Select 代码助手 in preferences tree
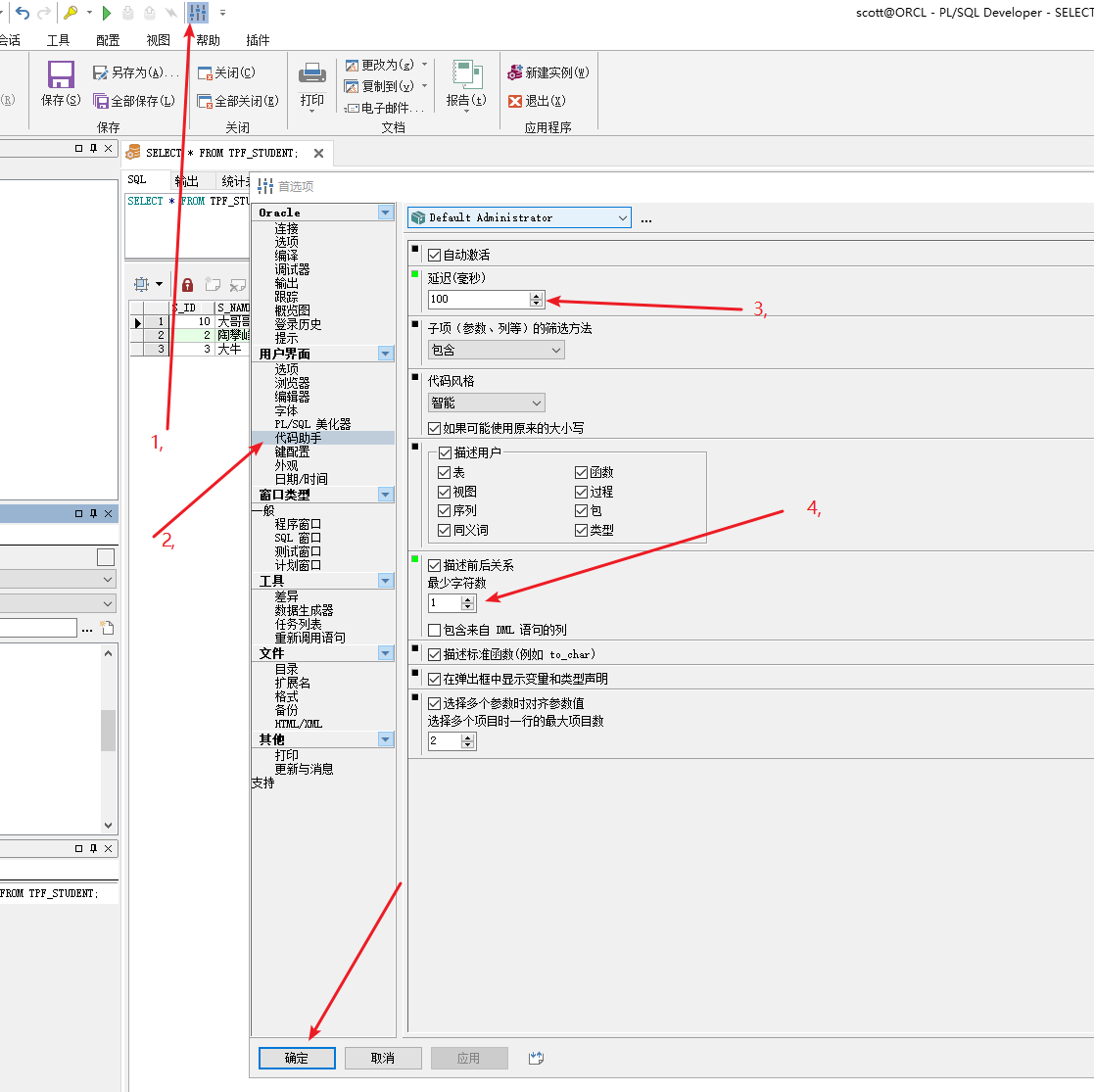 tap(298, 438)
